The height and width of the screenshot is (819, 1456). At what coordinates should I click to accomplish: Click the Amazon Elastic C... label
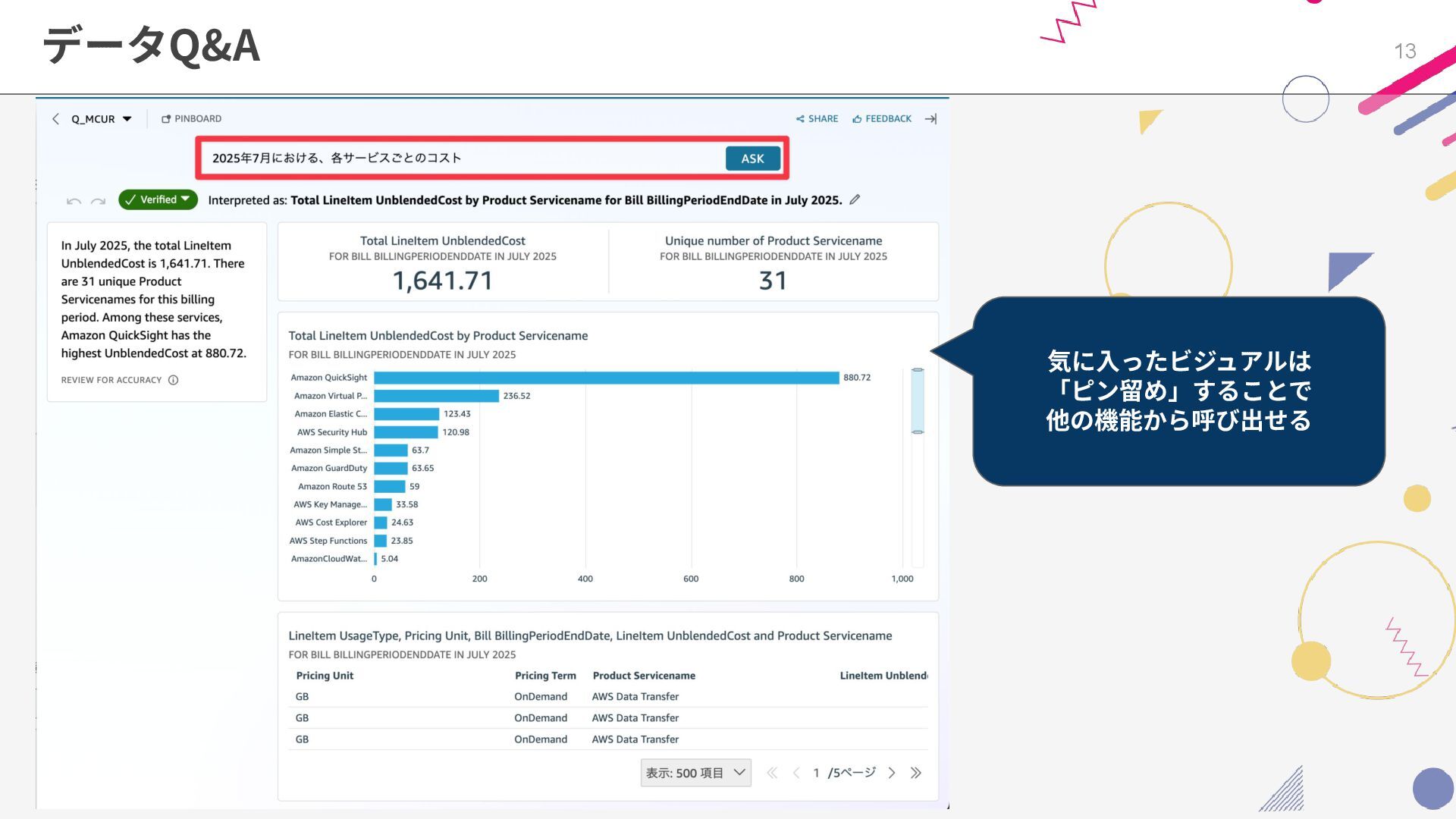coord(331,414)
